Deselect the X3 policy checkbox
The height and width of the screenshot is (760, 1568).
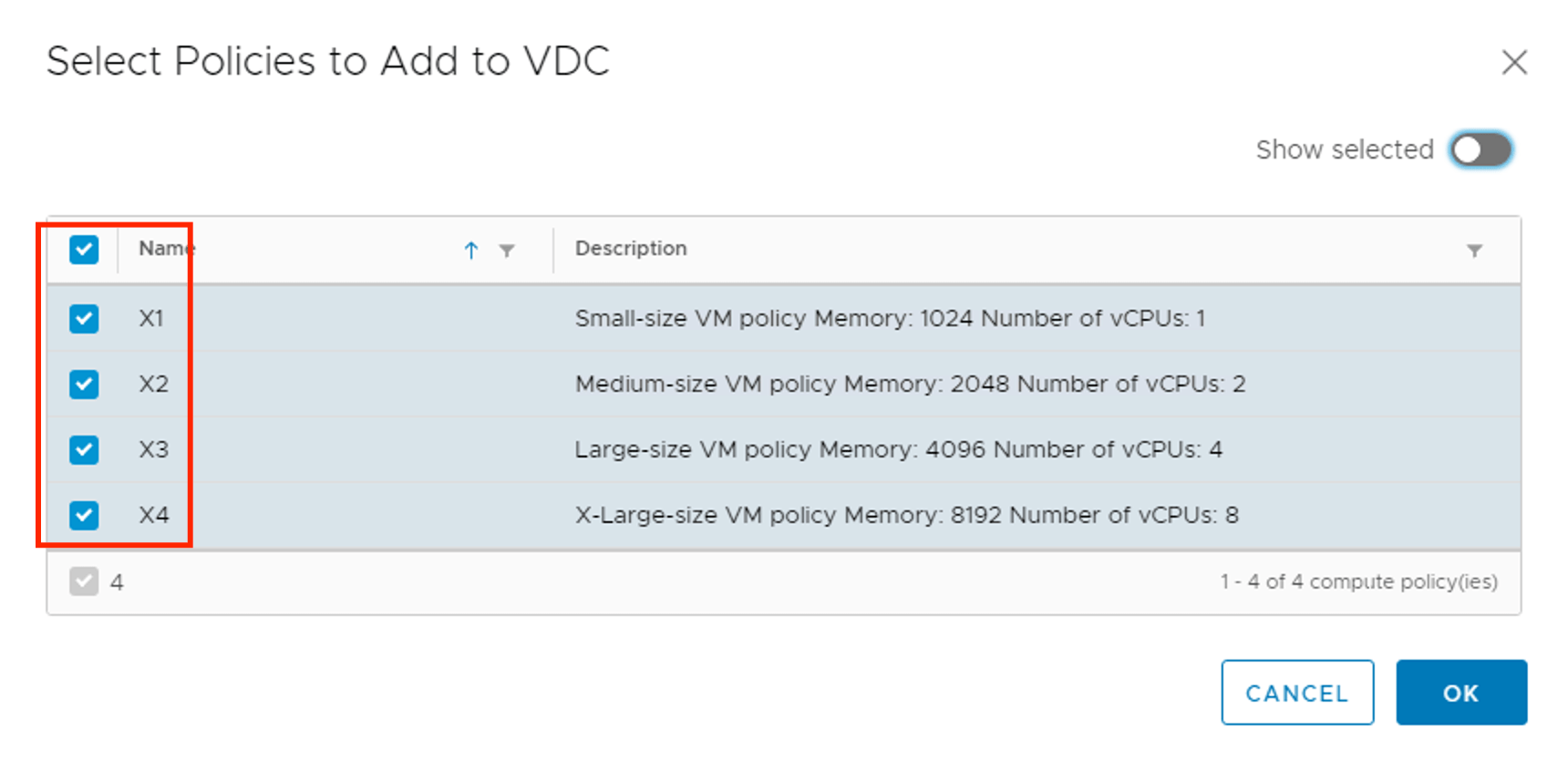click(x=84, y=449)
